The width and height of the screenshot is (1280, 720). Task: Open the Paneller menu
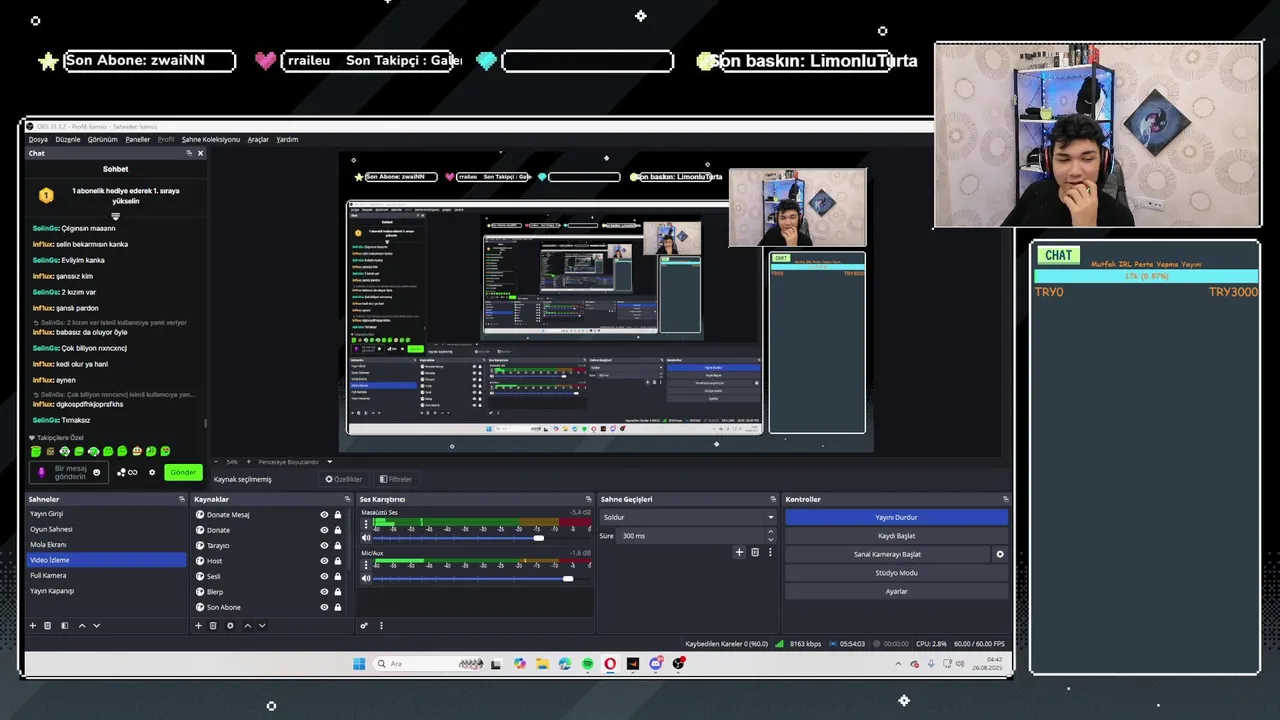tap(138, 139)
